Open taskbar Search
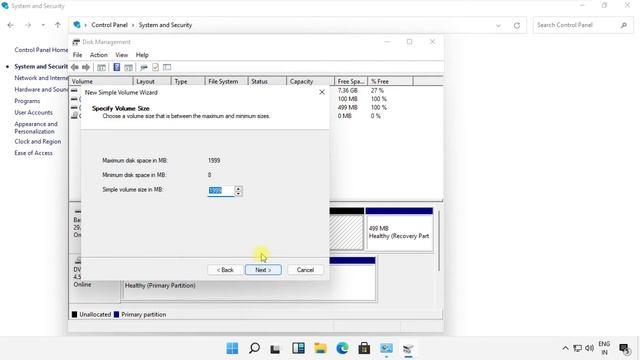640x360 pixels. coord(254,348)
